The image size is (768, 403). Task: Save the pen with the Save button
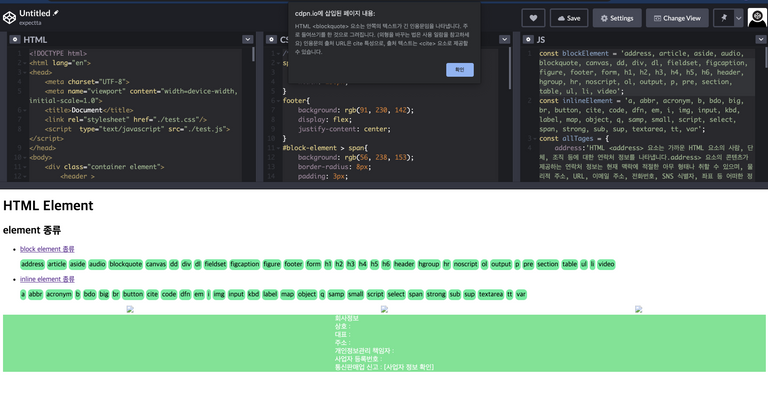pyautogui.click(x=569, y=18)
